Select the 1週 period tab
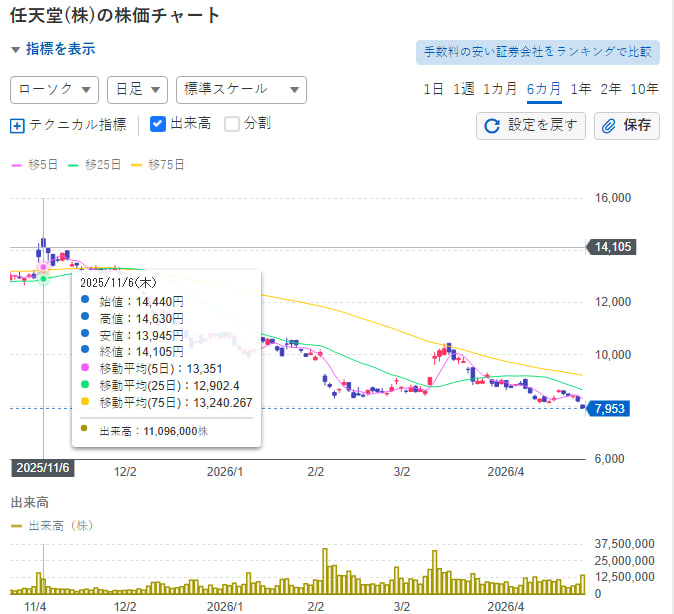This screenshot has width=674, height=614. coord(463,89)
